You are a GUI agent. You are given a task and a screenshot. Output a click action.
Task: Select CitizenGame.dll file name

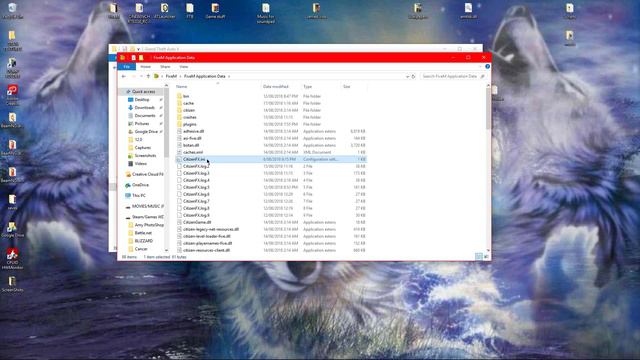[x=197, y=222]
